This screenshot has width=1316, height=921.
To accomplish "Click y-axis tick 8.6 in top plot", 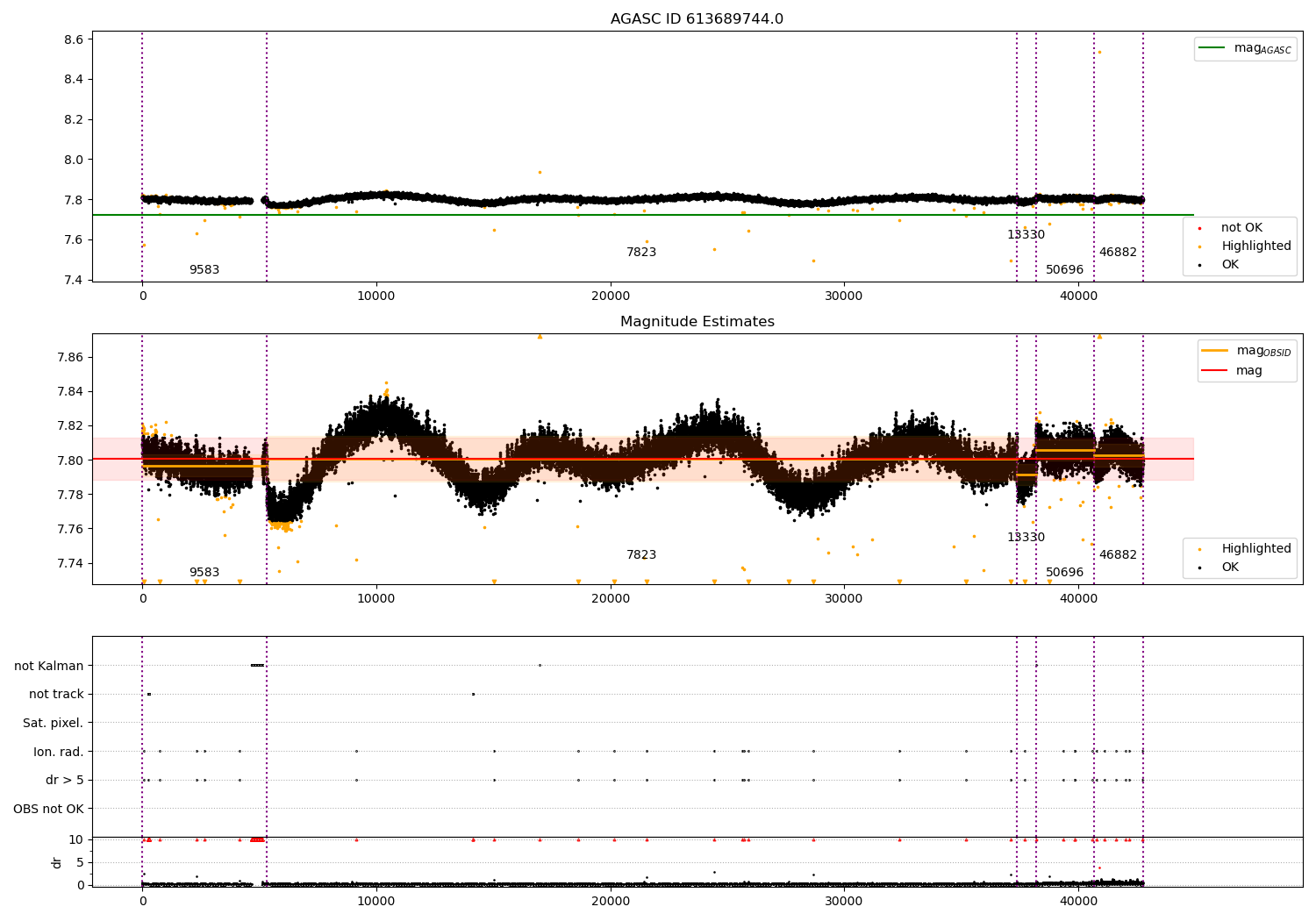I will coord(74,39).
